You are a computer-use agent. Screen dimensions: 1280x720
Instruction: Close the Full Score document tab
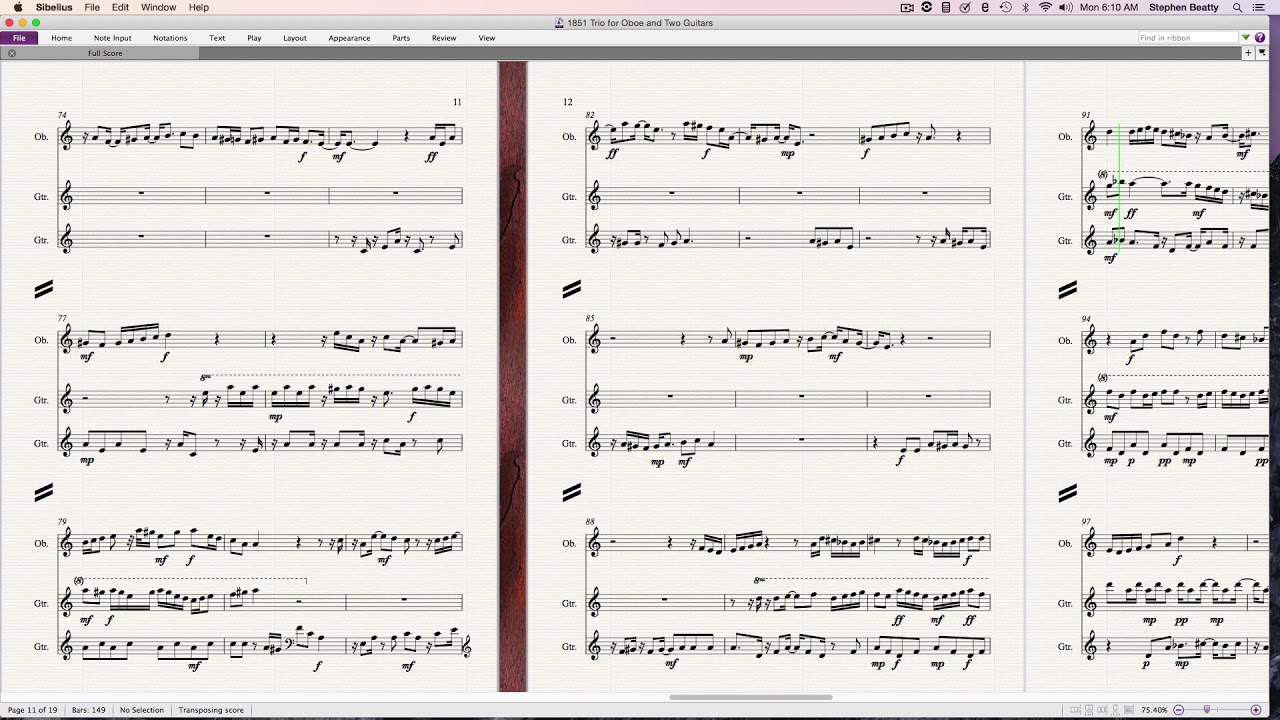(x=12, y=53)
